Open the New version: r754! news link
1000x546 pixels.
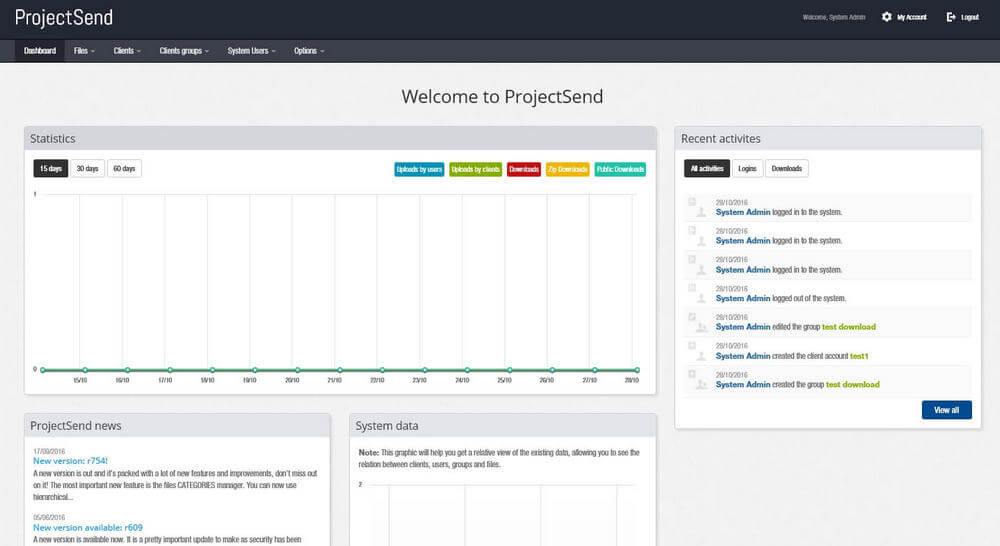70,461
